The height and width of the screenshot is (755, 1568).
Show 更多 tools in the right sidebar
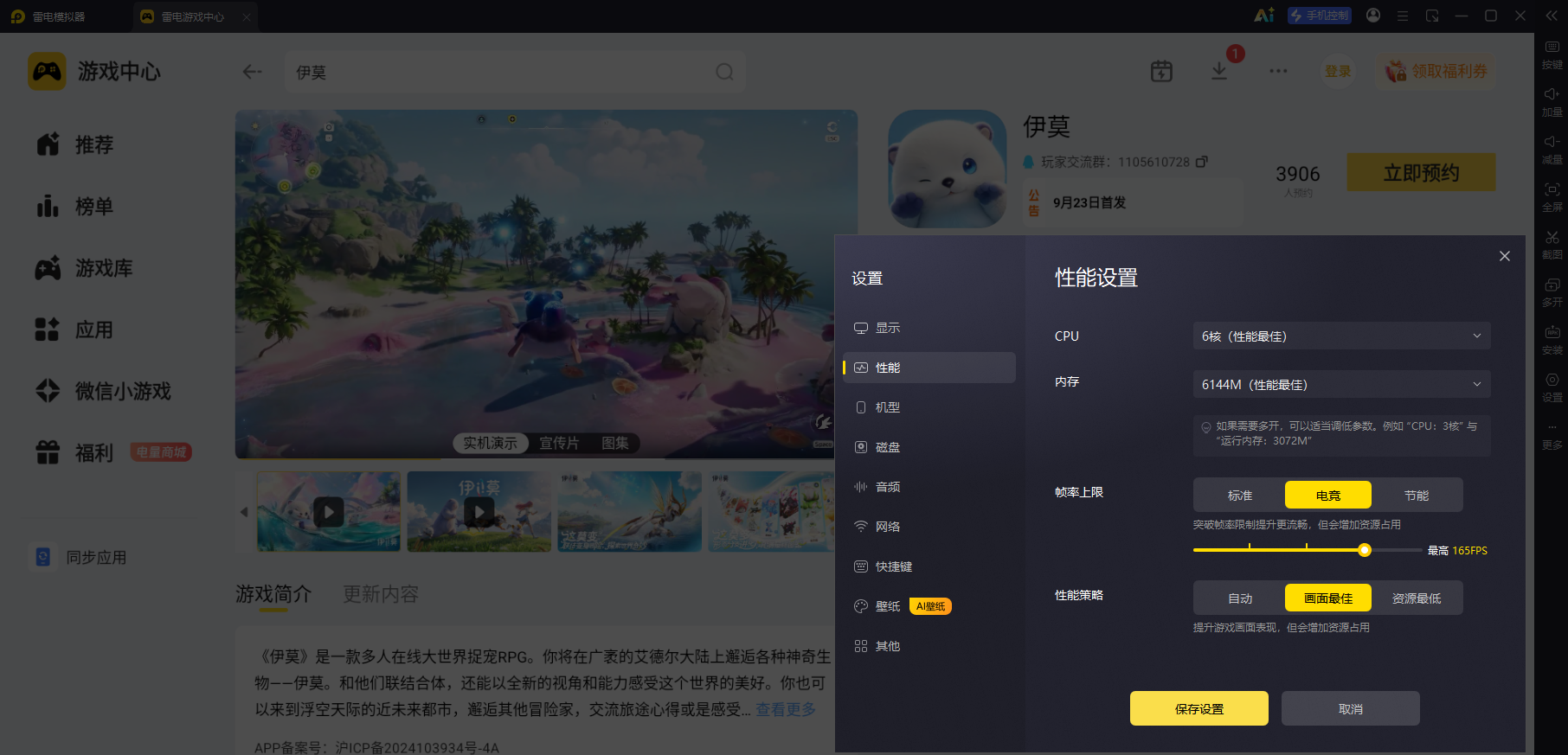pyautogui.click(x=1552, y=436)
